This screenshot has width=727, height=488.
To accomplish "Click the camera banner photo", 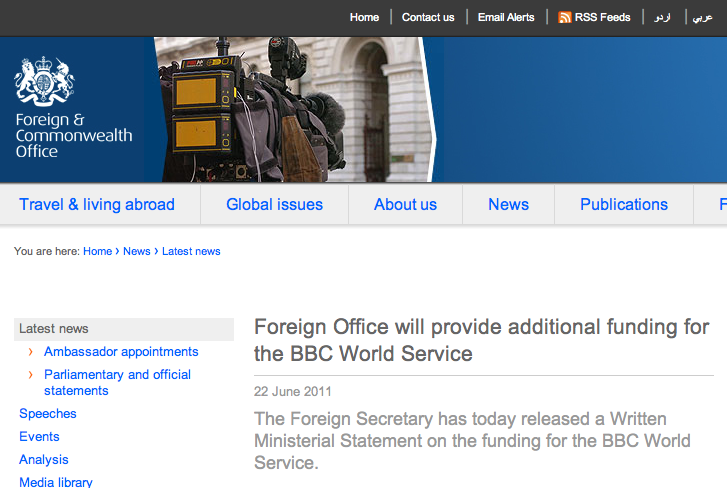I will [294, 109].
